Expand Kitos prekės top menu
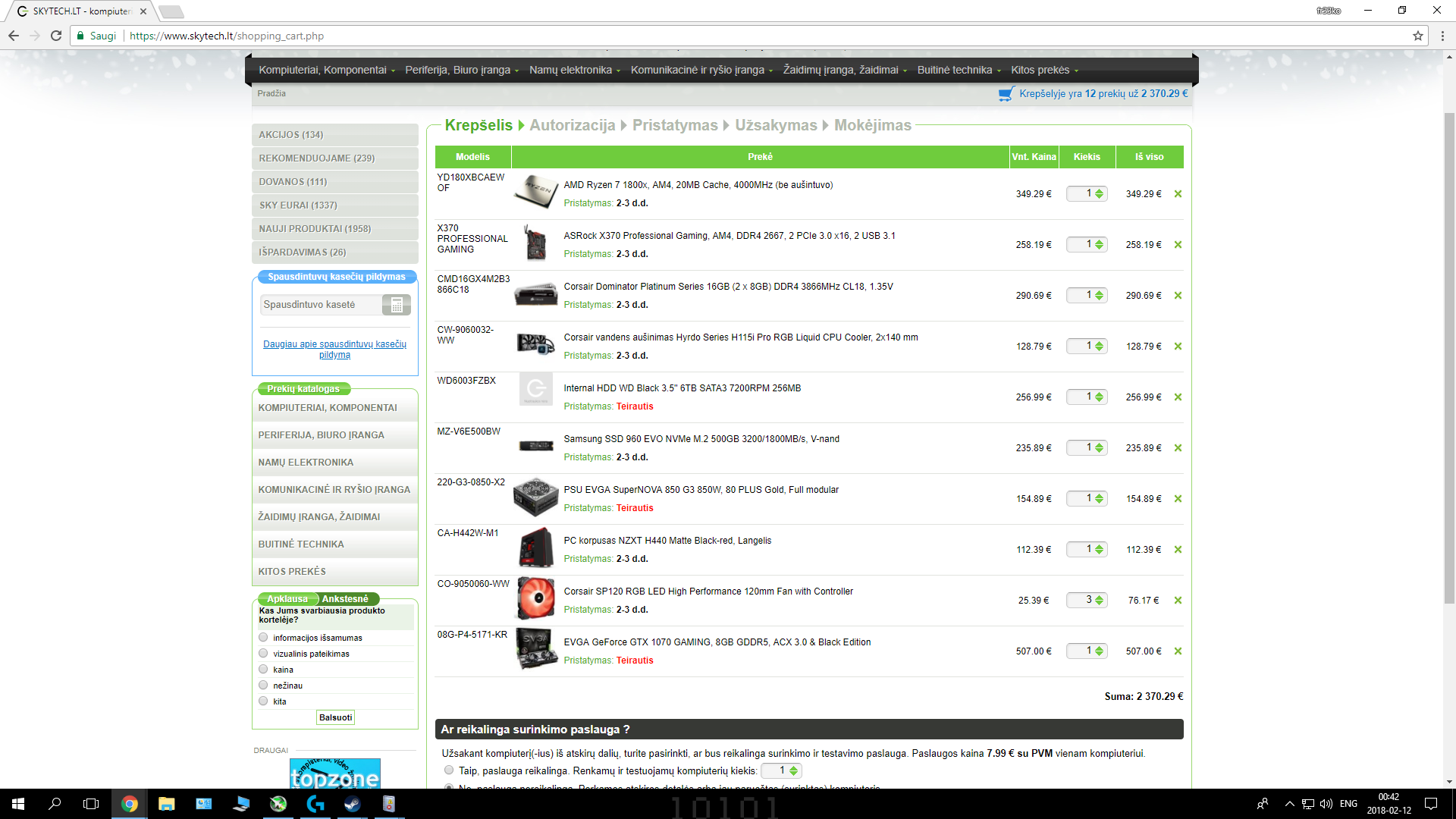This screenshot has width=1456, height=819. [x=1044, y=70]
